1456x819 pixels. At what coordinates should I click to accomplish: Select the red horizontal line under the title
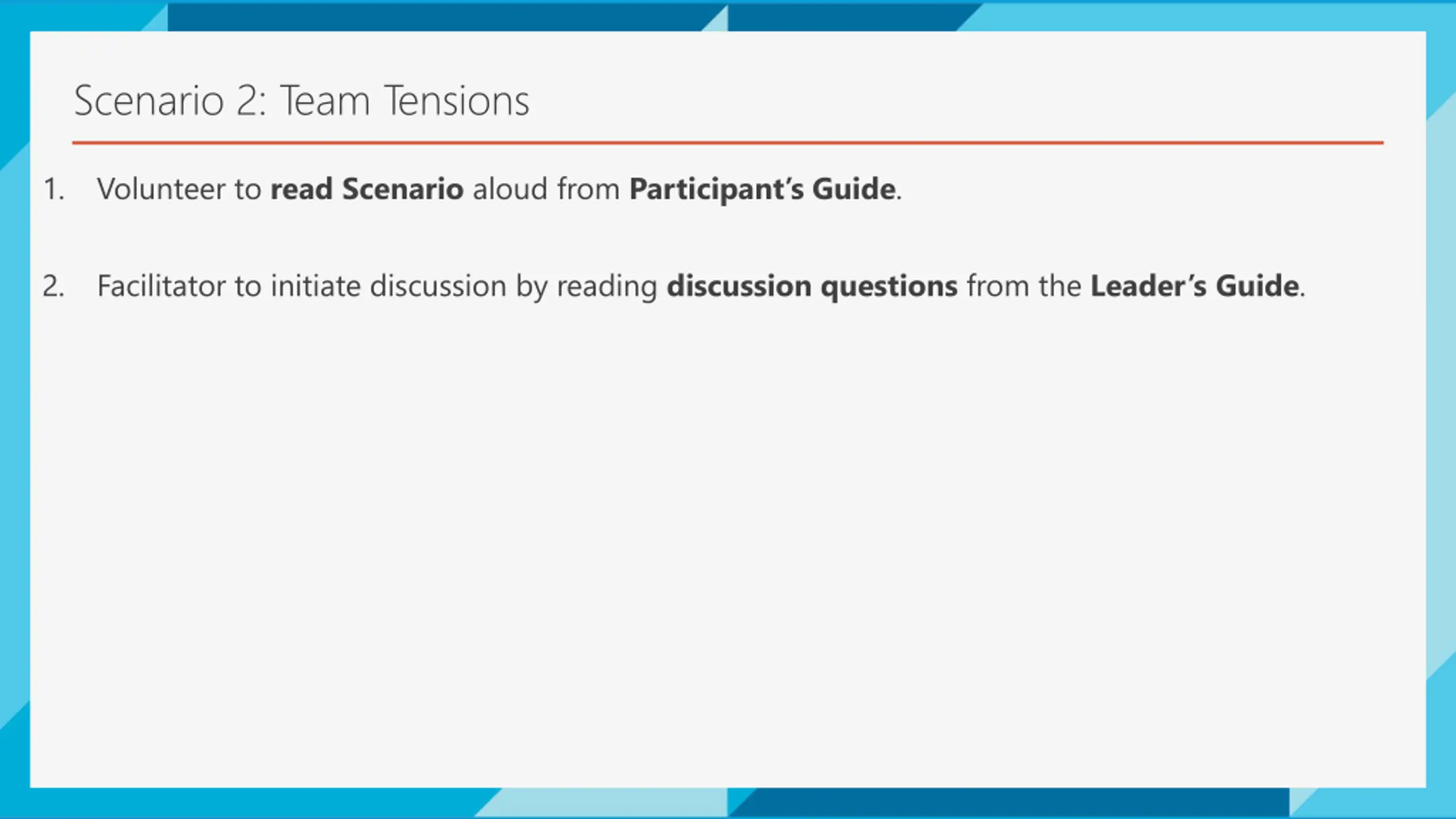727,143
